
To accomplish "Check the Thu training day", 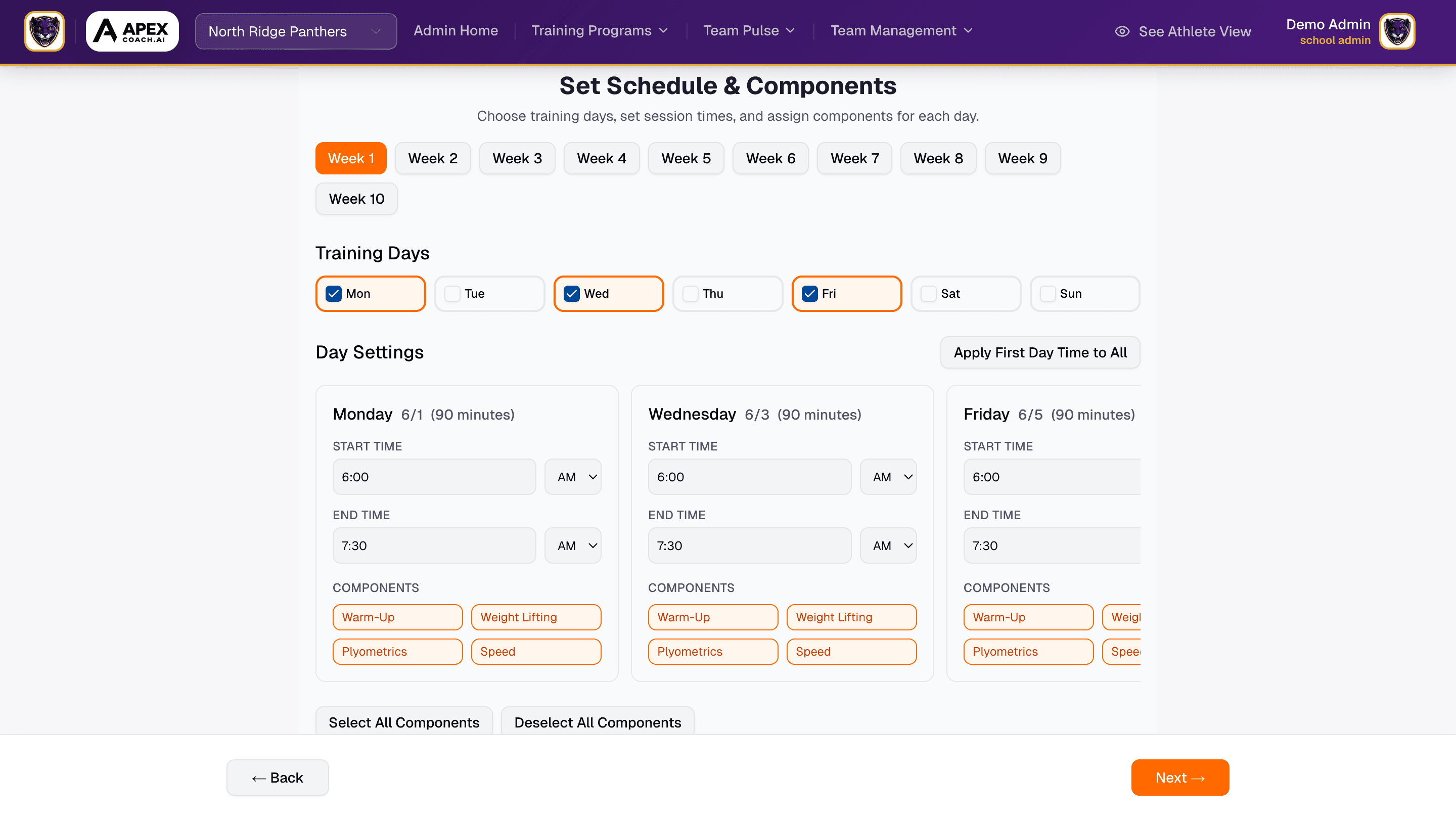I will pyautogui.click(x=690, y=293).
